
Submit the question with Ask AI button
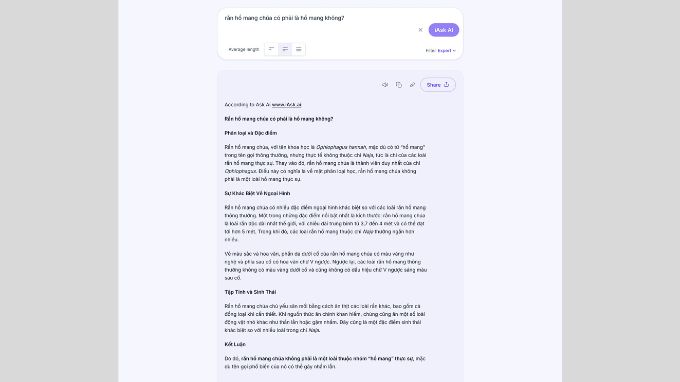click(x=444, y=30)
